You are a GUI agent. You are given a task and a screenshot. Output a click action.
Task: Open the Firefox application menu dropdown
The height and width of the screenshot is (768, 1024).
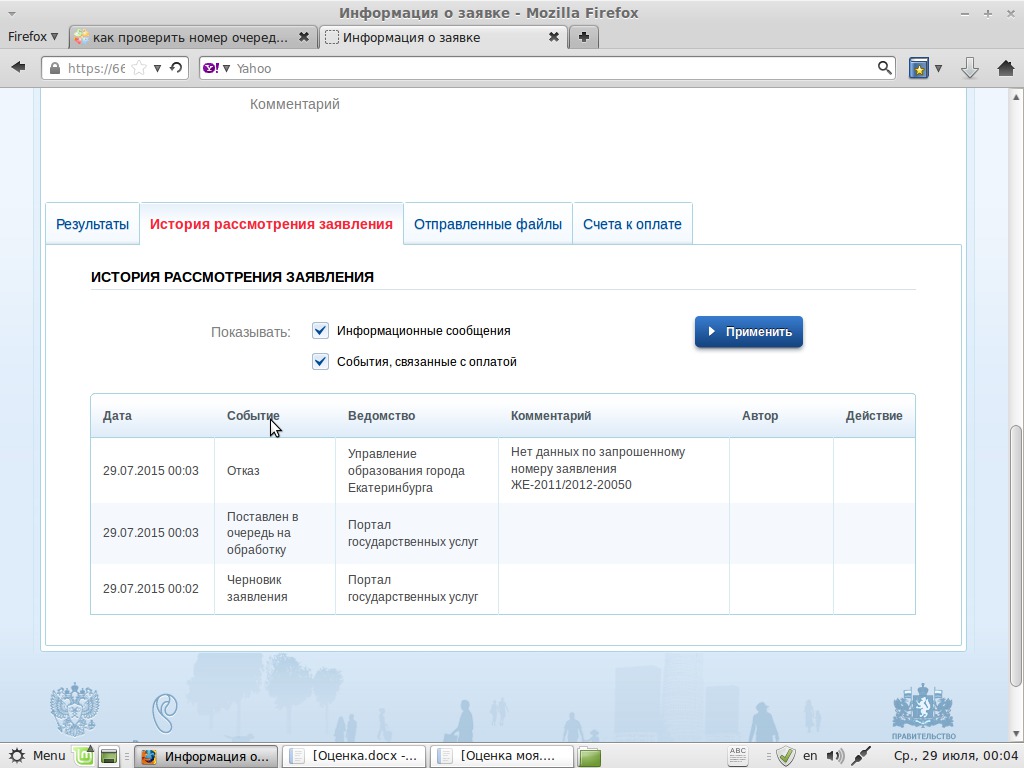click(33, 37)
